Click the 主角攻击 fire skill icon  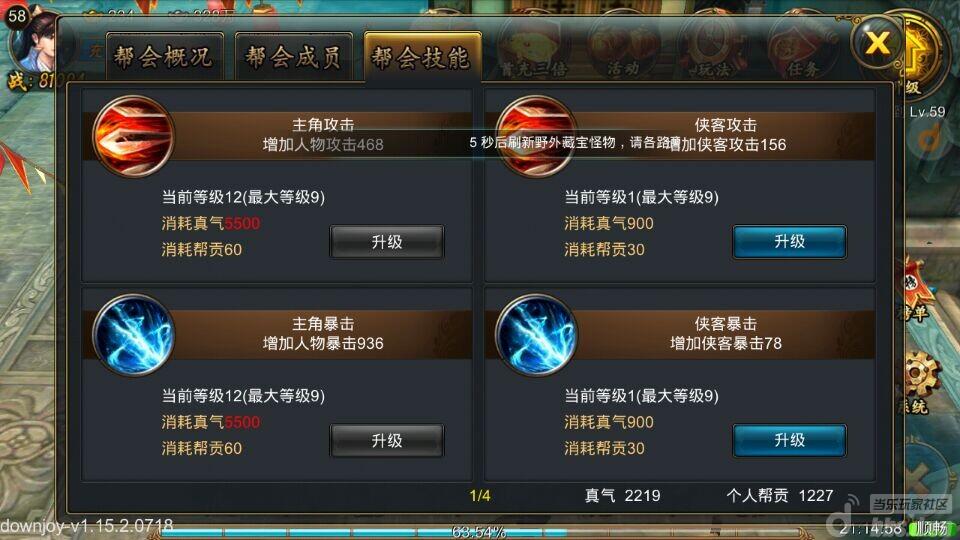click(133, 136)
